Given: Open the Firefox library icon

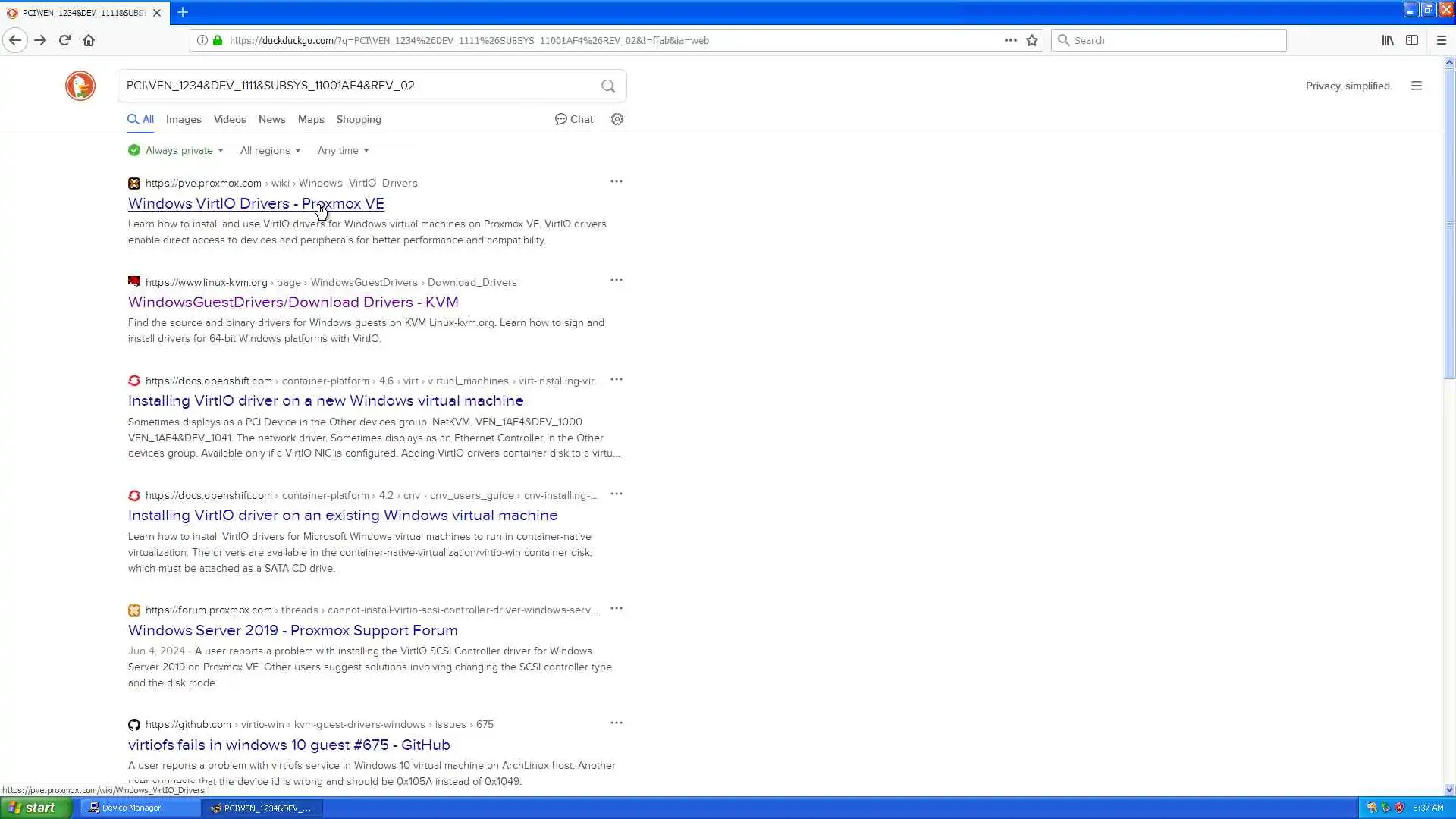Looking at the screenshot, I should coord(1387,40).
